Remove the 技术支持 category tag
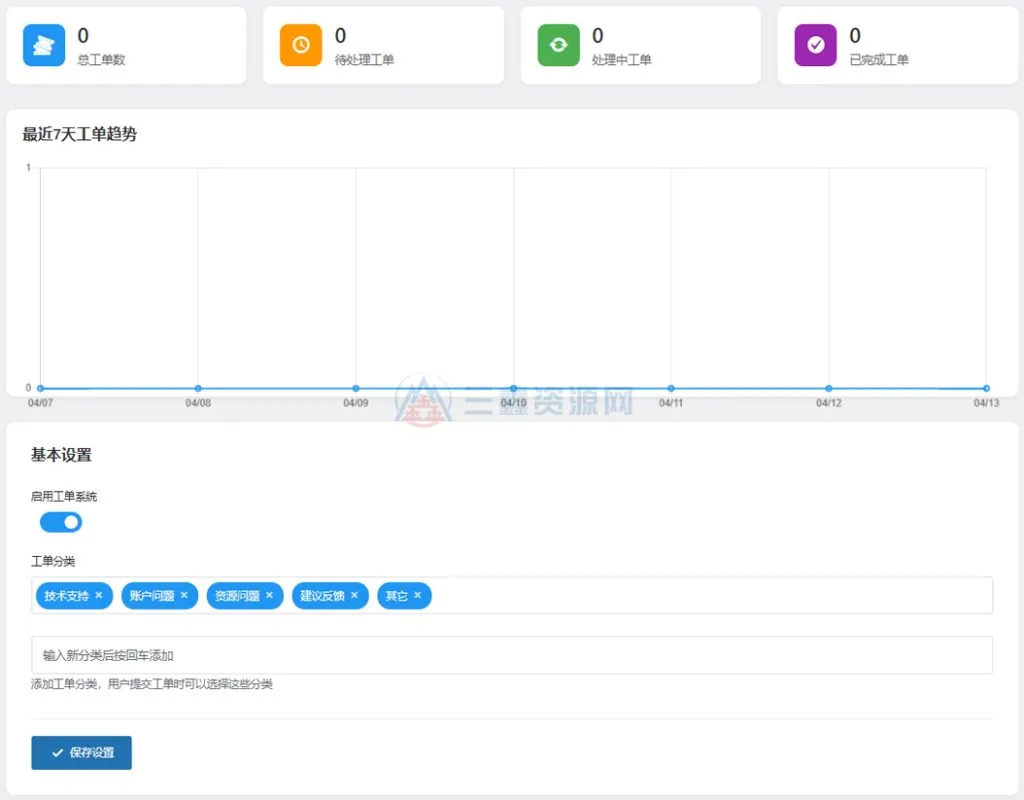Image resolution: width=1024 pixels, height=800 pixels. [x=99, y=596]
